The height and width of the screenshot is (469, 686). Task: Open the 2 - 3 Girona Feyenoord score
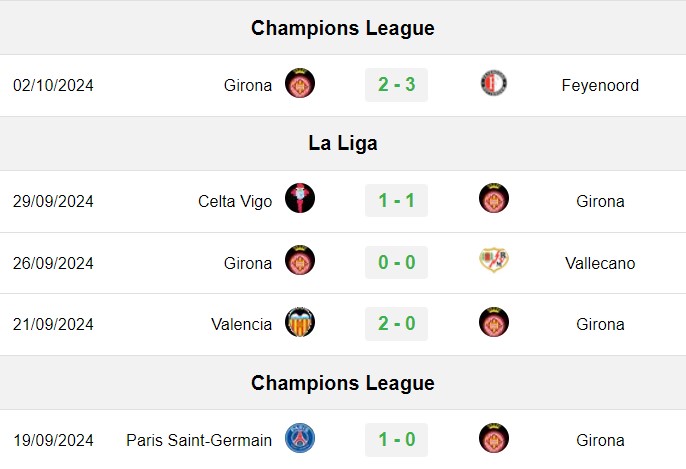click(x=396, y=85)
